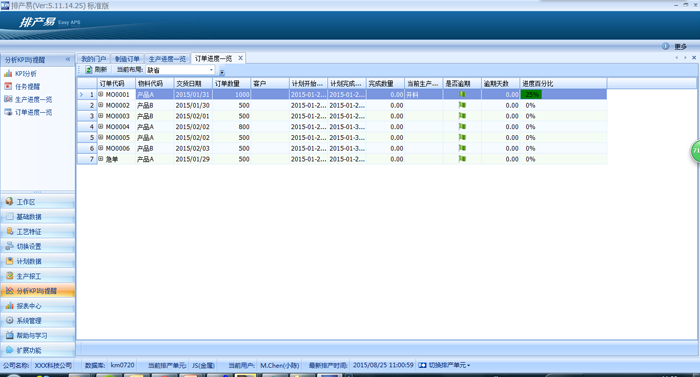
Task: Click the 切换排产单元 icon in status bar
Action: point(422,365)
